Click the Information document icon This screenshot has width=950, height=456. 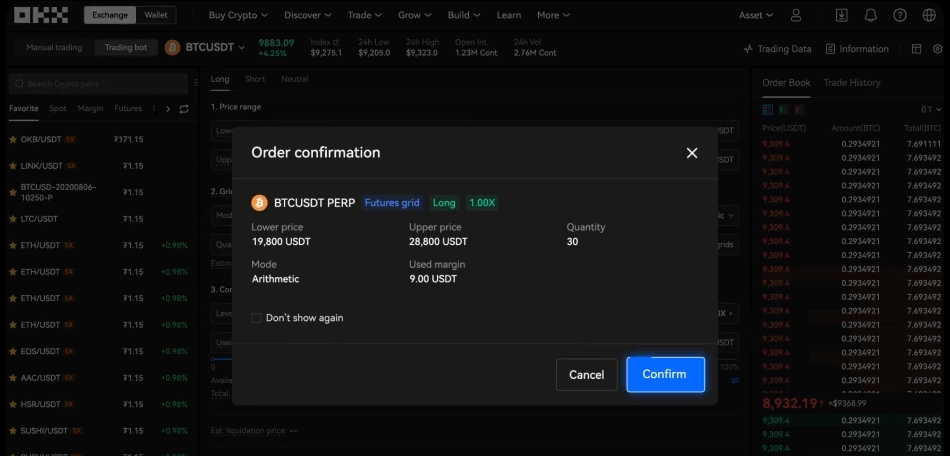[x=831, y=49]
